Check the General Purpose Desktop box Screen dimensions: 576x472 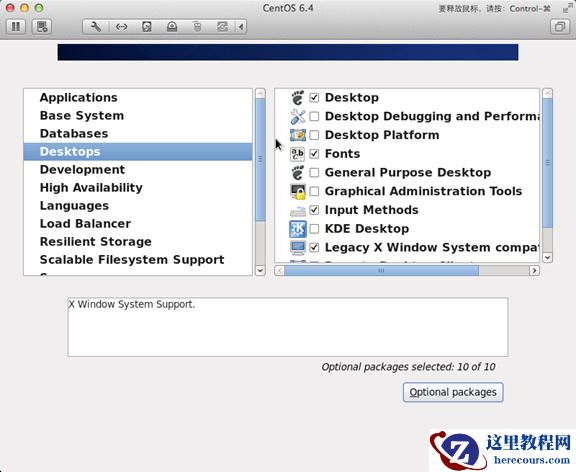(x=314, y=172)
